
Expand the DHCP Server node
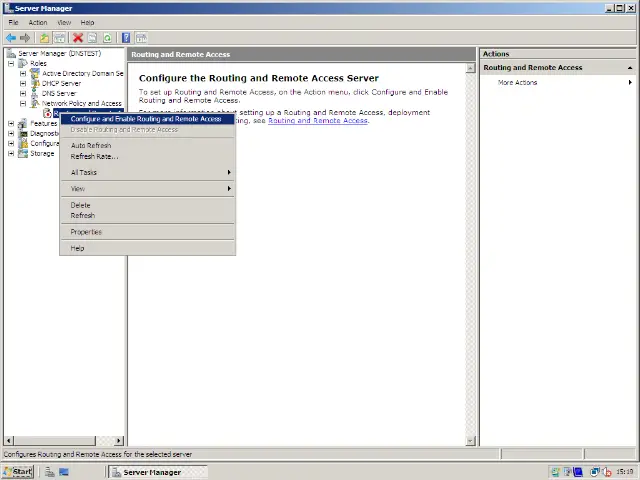(x=23, y=83)
